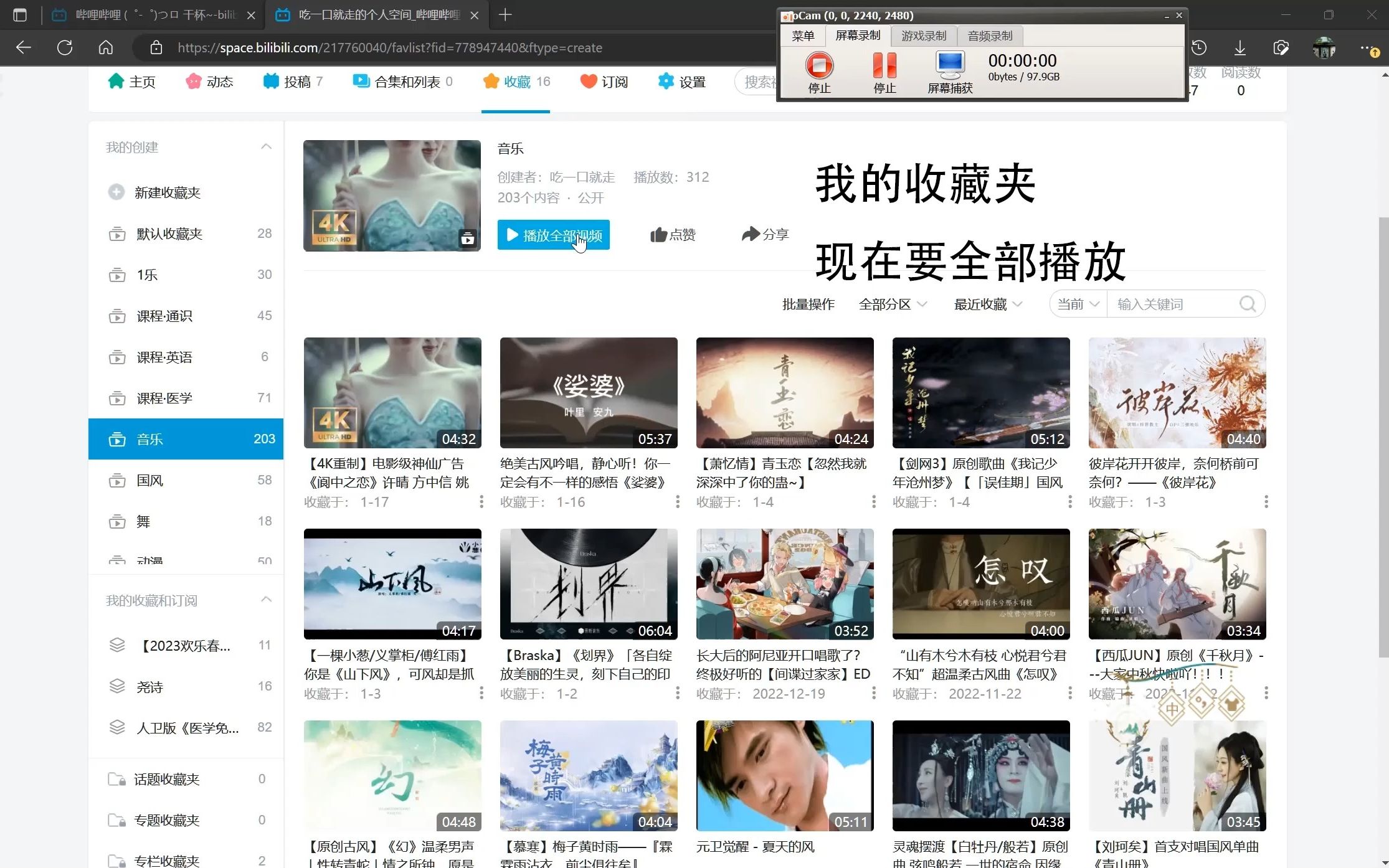Open the 怎叹 video thumbnail
This screenshot has width=1389, height=868.
pos(981,584)
